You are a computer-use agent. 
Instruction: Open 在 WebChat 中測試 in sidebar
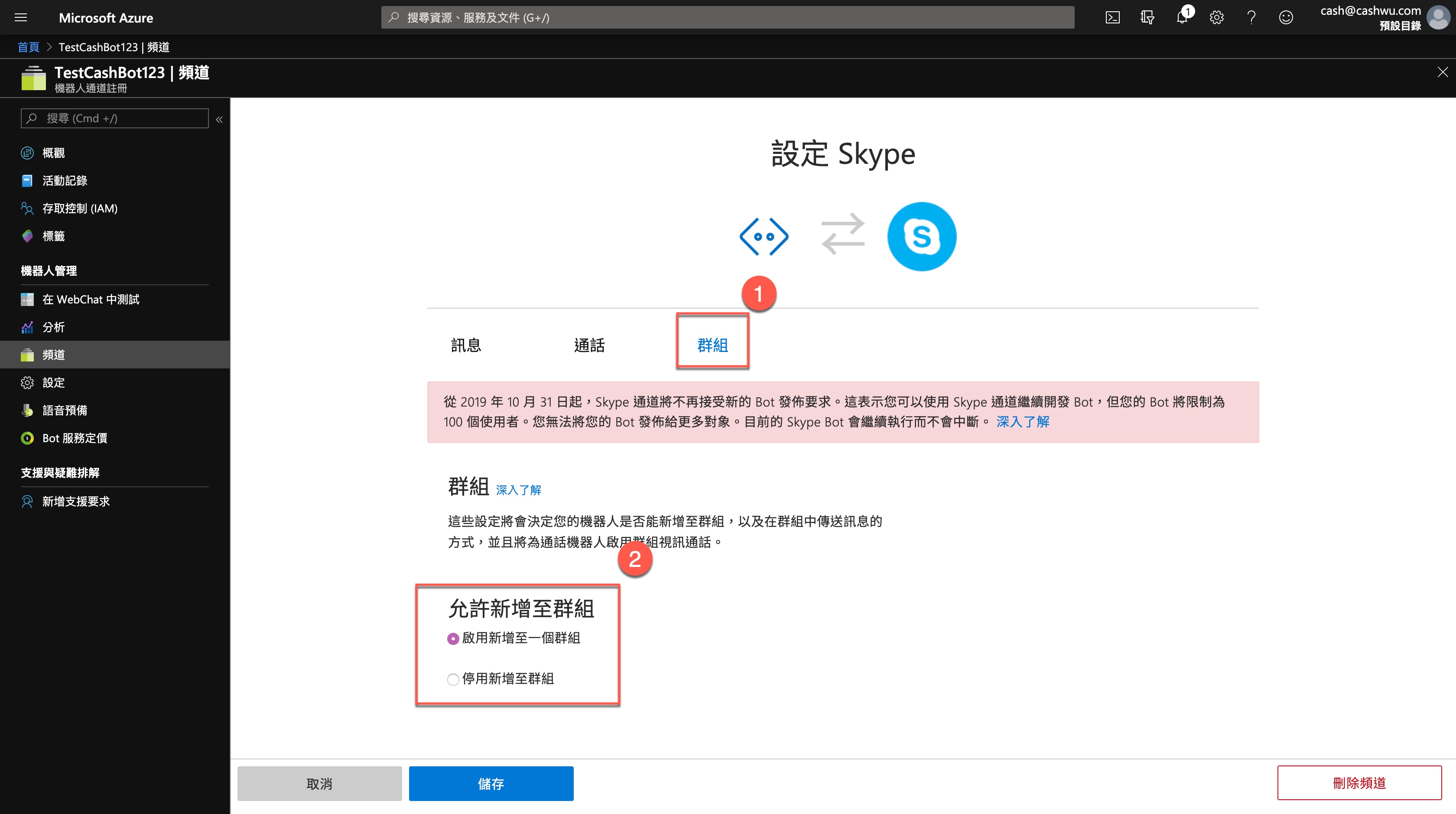click(x=91, y=300)
